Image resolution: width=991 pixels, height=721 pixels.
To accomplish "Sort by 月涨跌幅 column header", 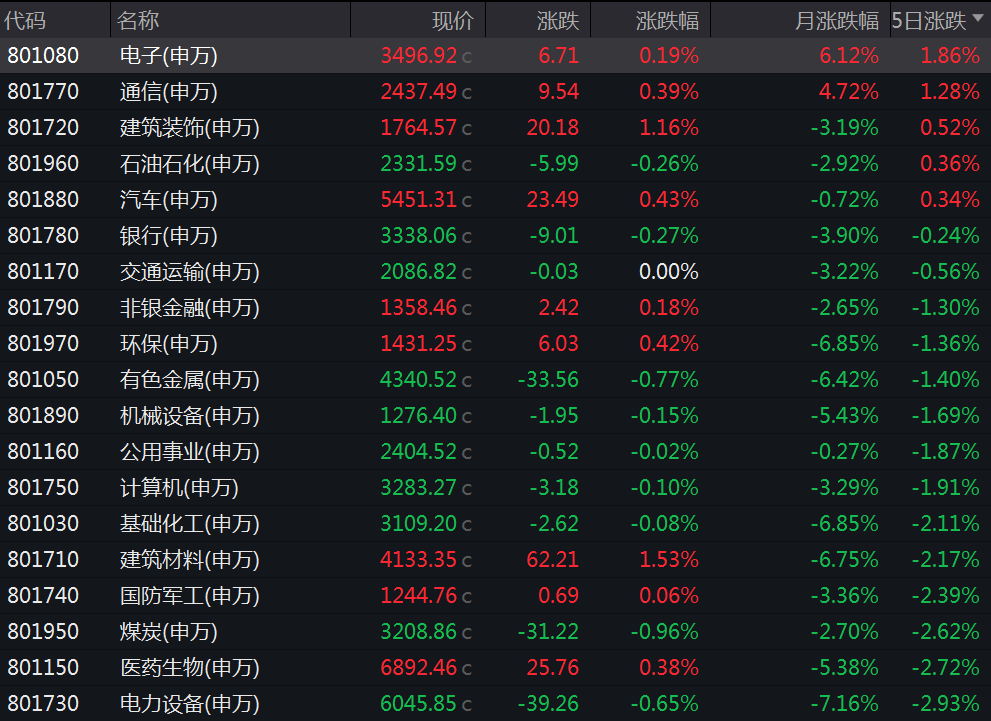I will coord(837,20).
